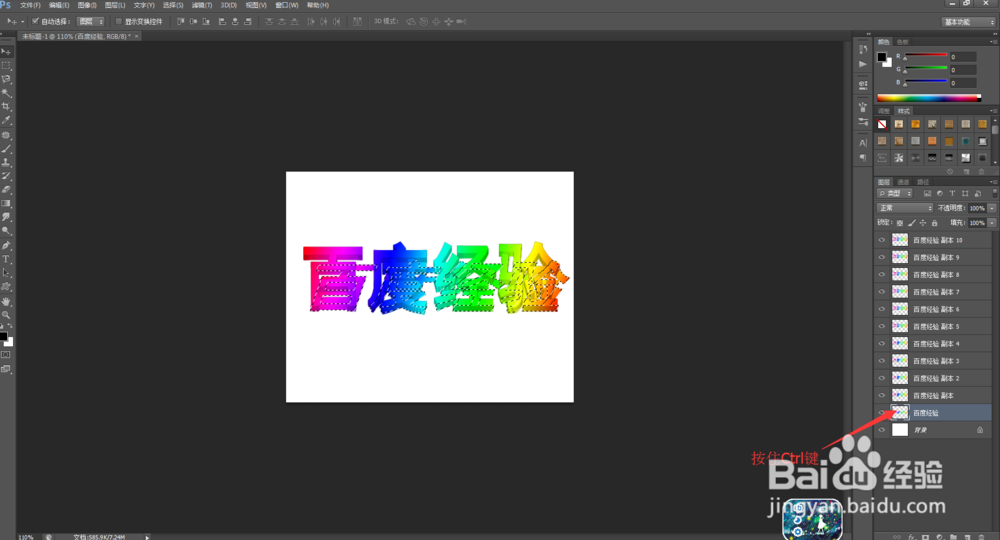This screenshot has width=1000, height=540.
Task: Select the Magic Wand tool
Action: coord(6,93)
